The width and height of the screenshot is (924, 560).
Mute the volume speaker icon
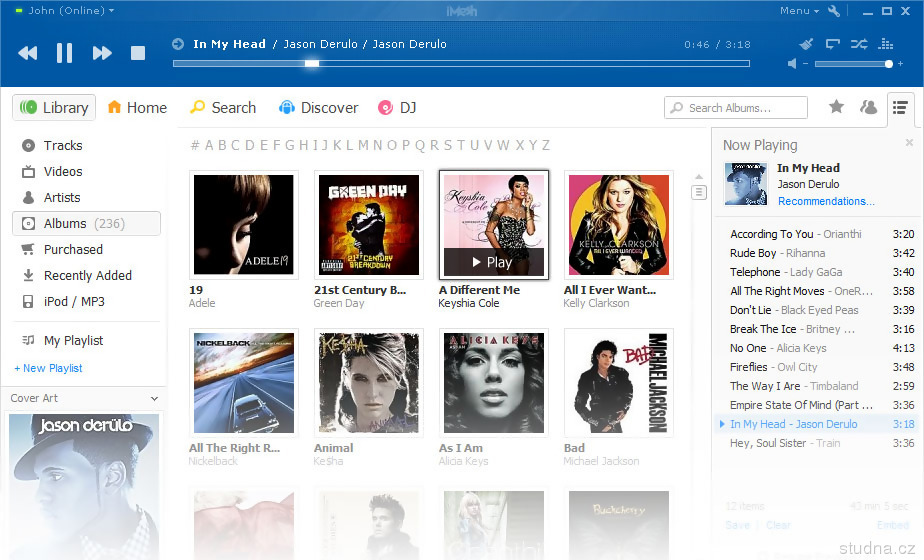pos(792,63)
